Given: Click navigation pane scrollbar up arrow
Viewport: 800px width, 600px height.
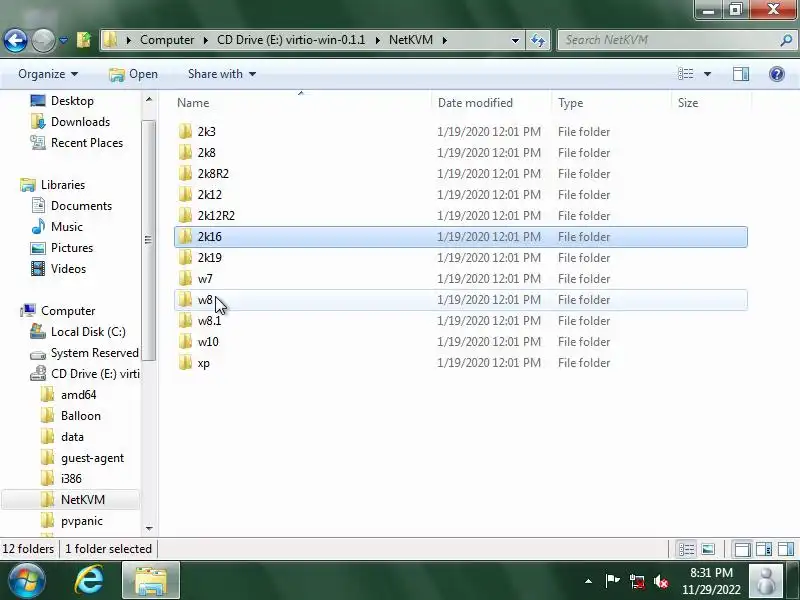Looking at the screenshot, I should coord(148,99).
